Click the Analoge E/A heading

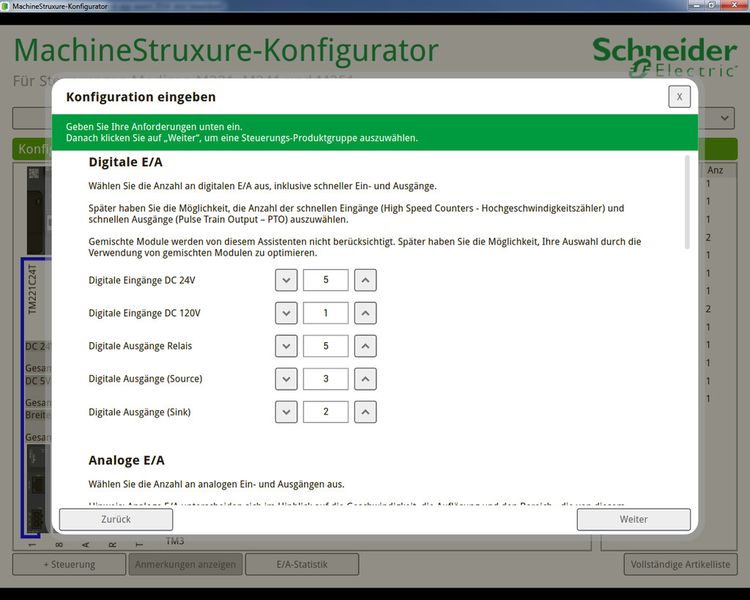(x=126, y=460)
